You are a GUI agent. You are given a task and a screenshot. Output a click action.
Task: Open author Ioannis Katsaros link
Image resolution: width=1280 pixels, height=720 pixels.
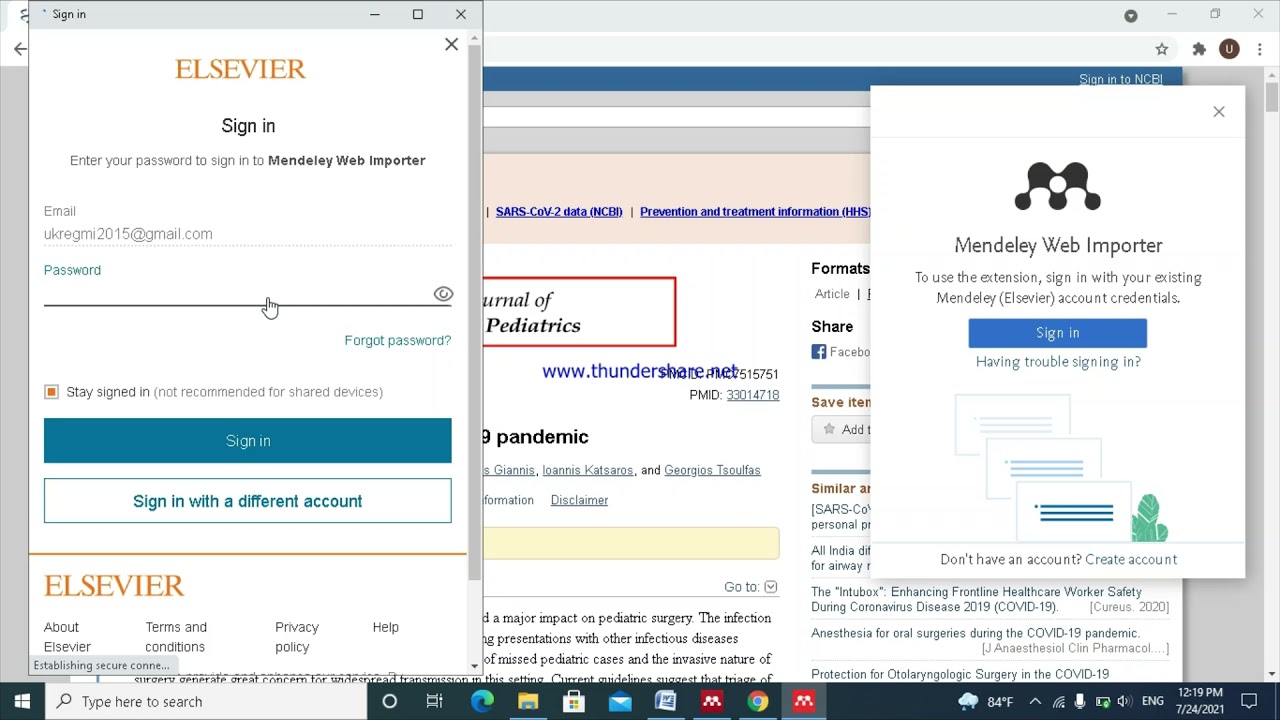point(588,470)
